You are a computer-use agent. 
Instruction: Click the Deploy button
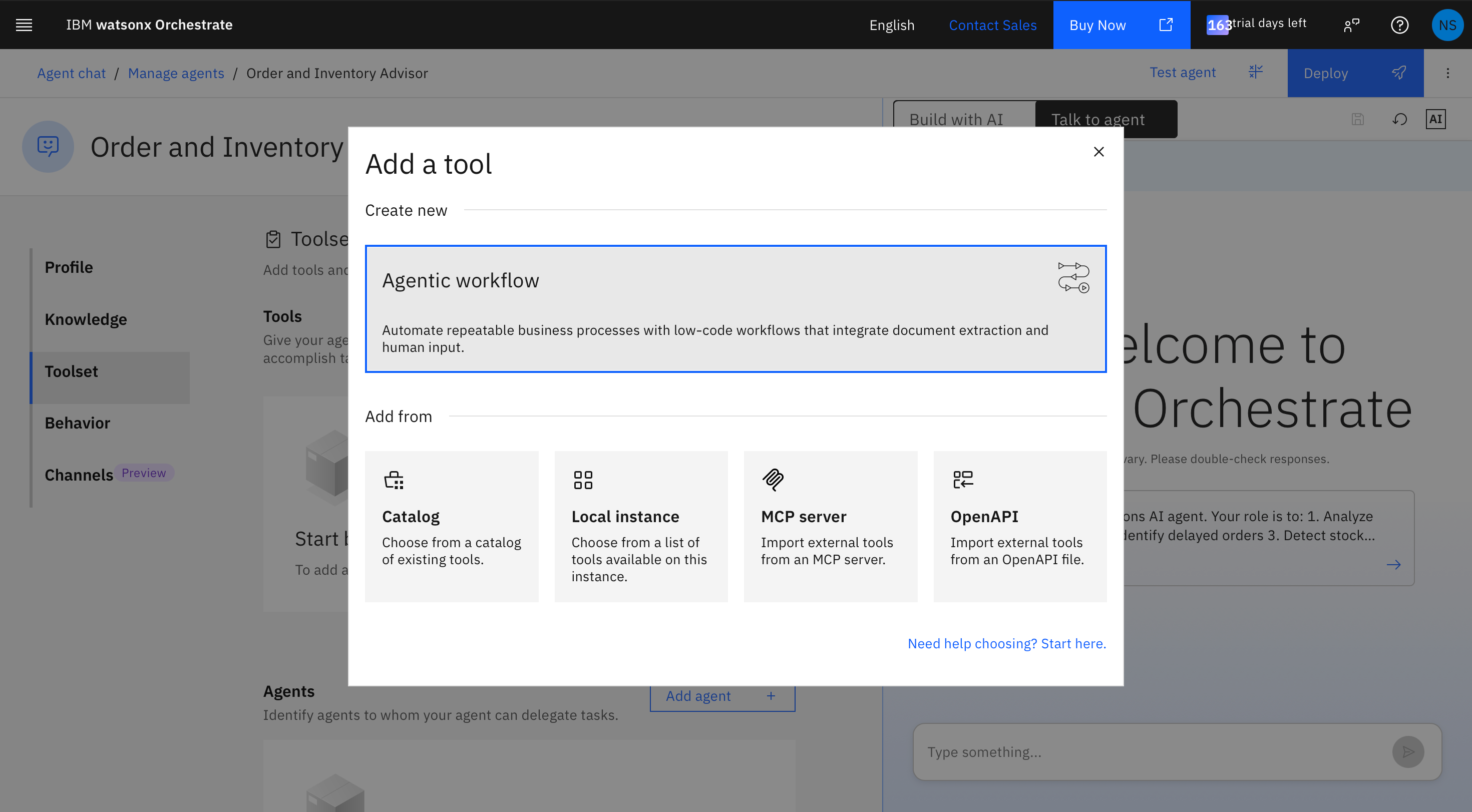1355,73
